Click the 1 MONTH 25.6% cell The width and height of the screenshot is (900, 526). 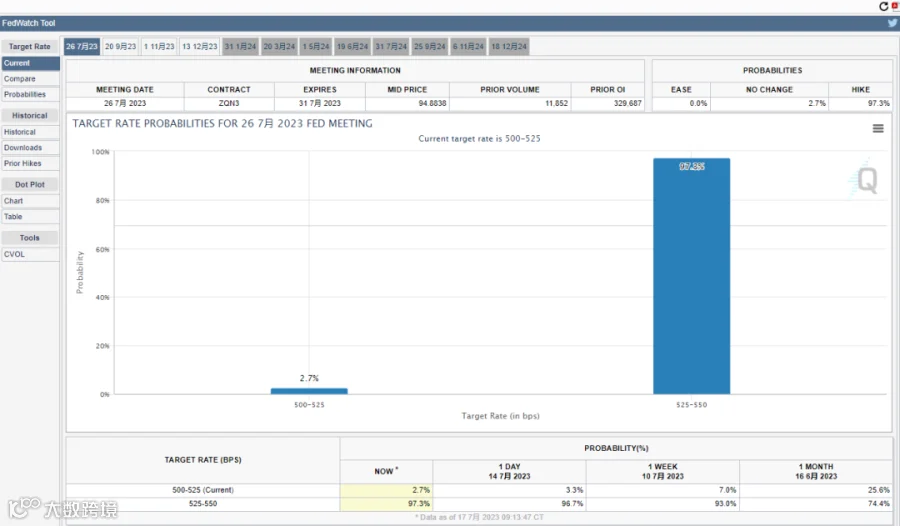click(x=816, y=490)
